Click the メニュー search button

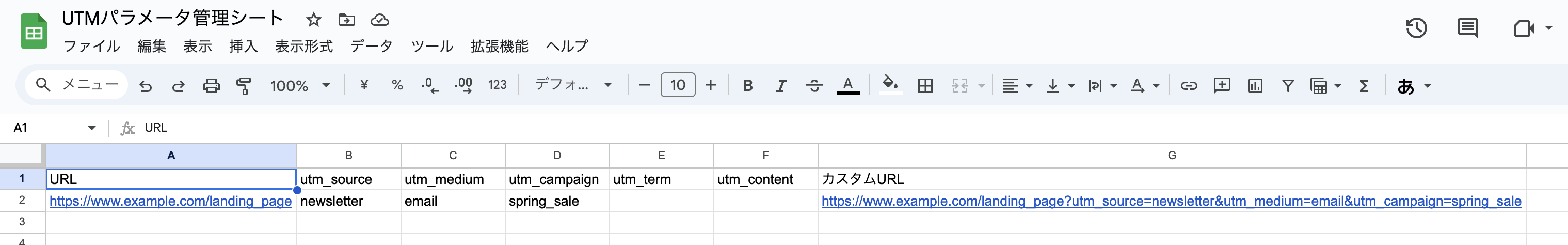point(77,85)
